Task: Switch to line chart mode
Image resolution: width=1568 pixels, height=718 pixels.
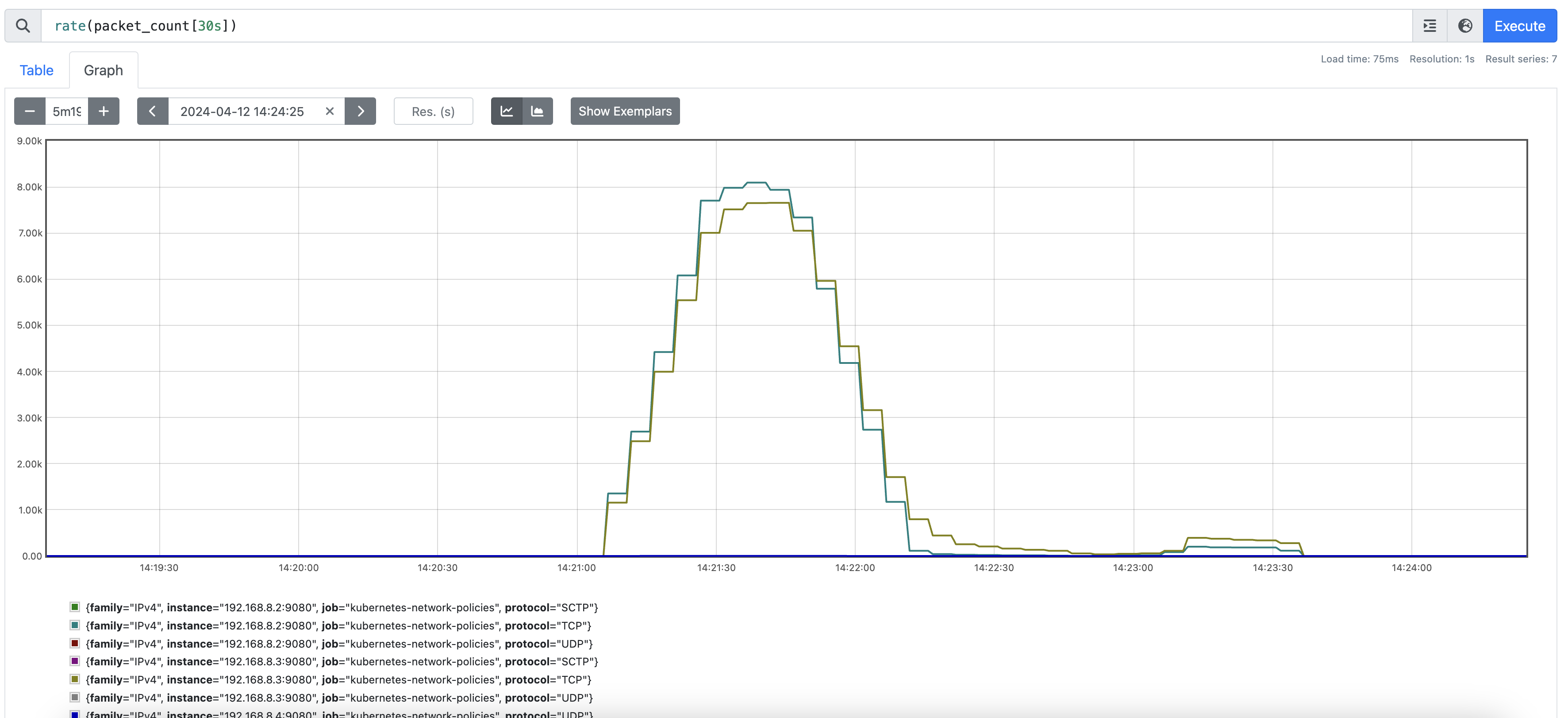Action: pos(507,111)
